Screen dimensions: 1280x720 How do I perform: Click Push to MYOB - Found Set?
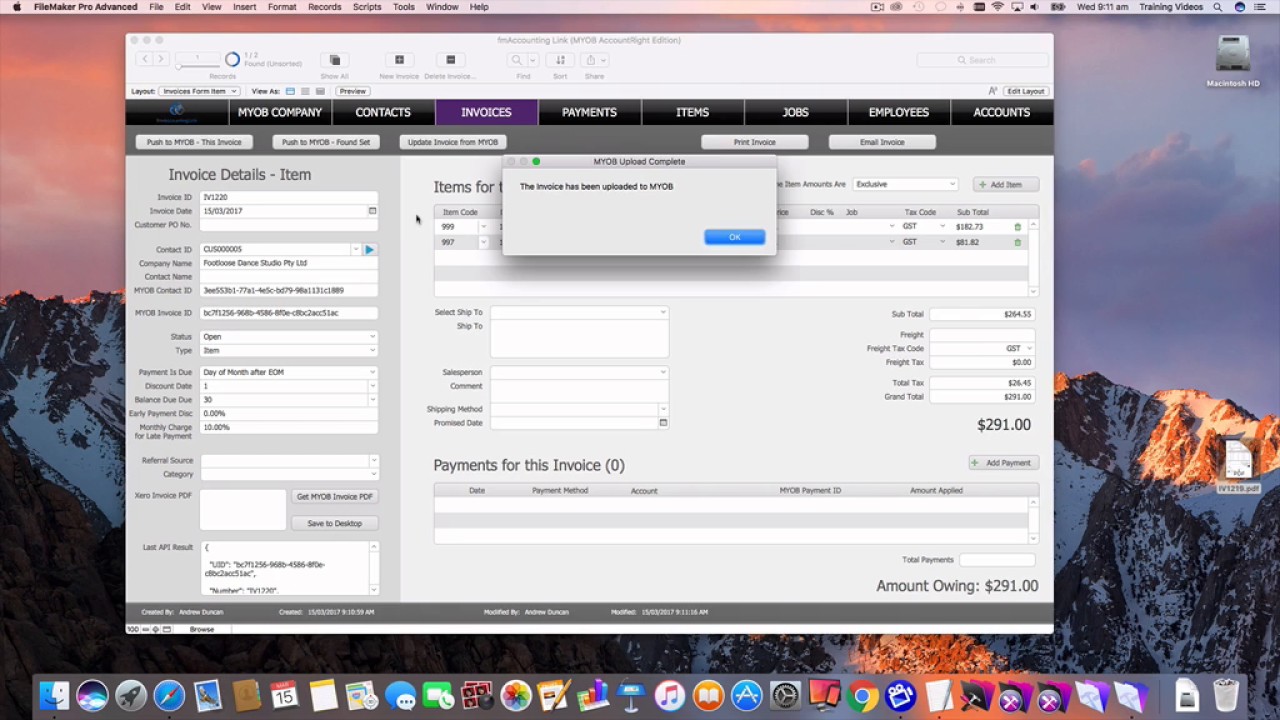click(x=326, y=142)
